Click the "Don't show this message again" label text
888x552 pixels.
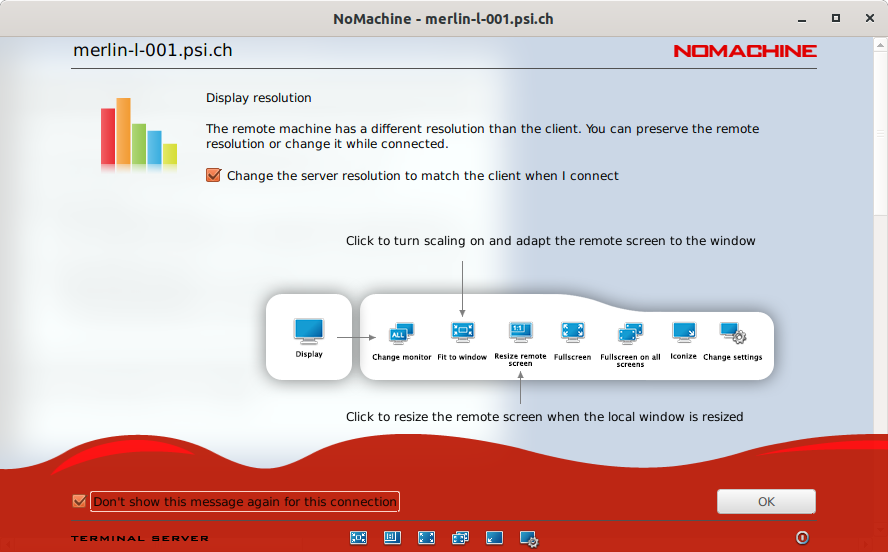[x=245, y=501]
